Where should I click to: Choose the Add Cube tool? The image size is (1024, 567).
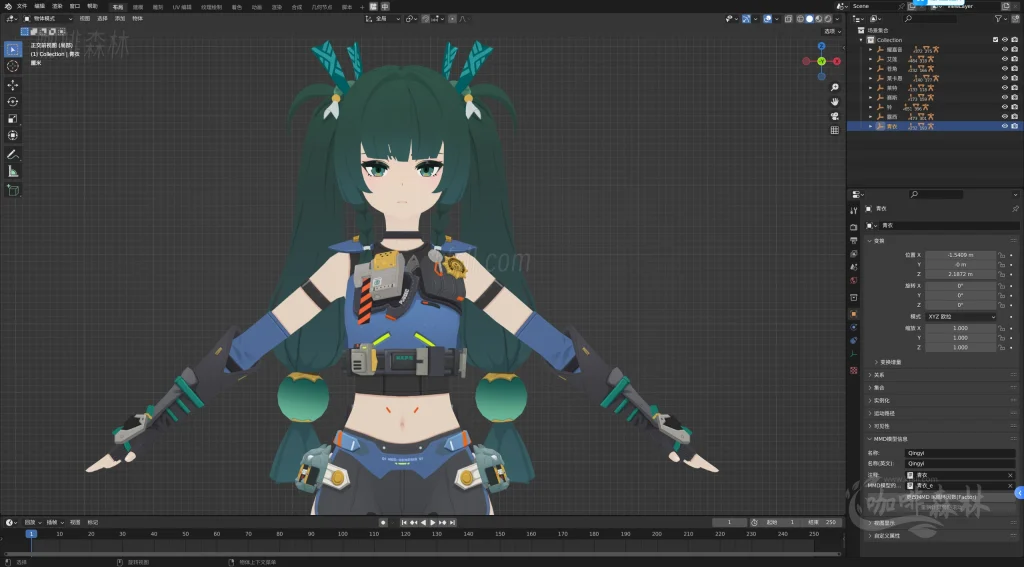12,190
